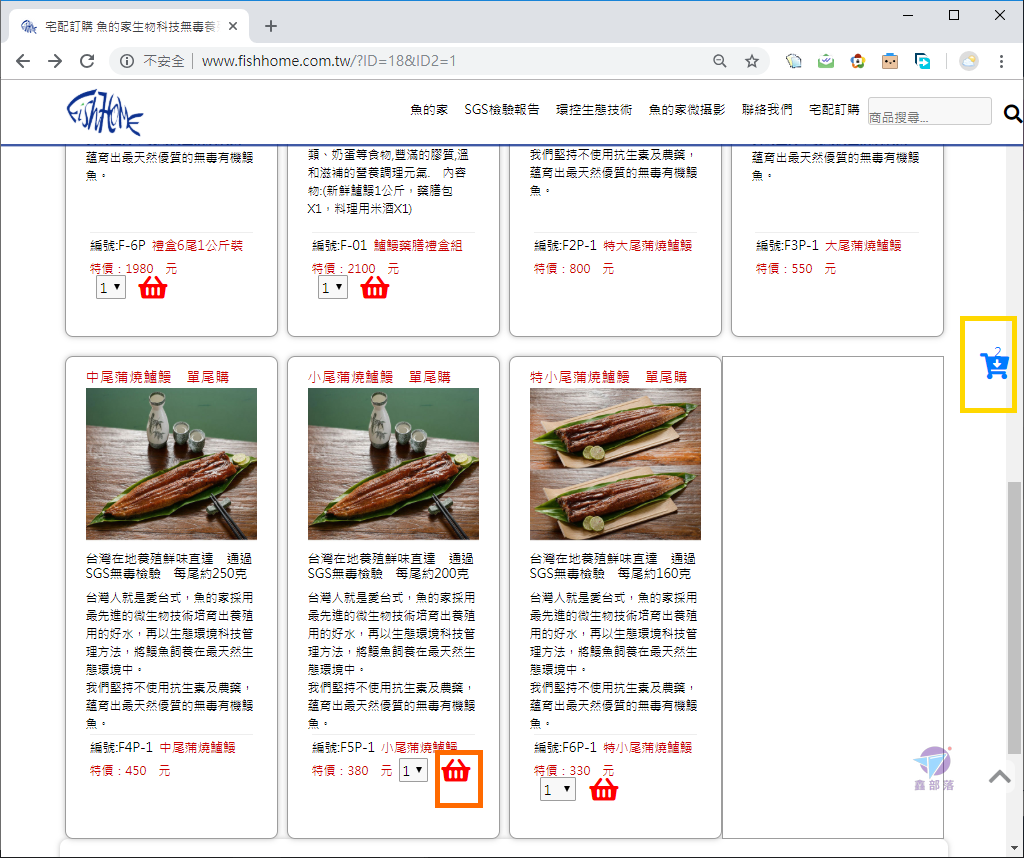
Task: Click in the 商品搜尋 search field
Action: [x=929, y=111]
